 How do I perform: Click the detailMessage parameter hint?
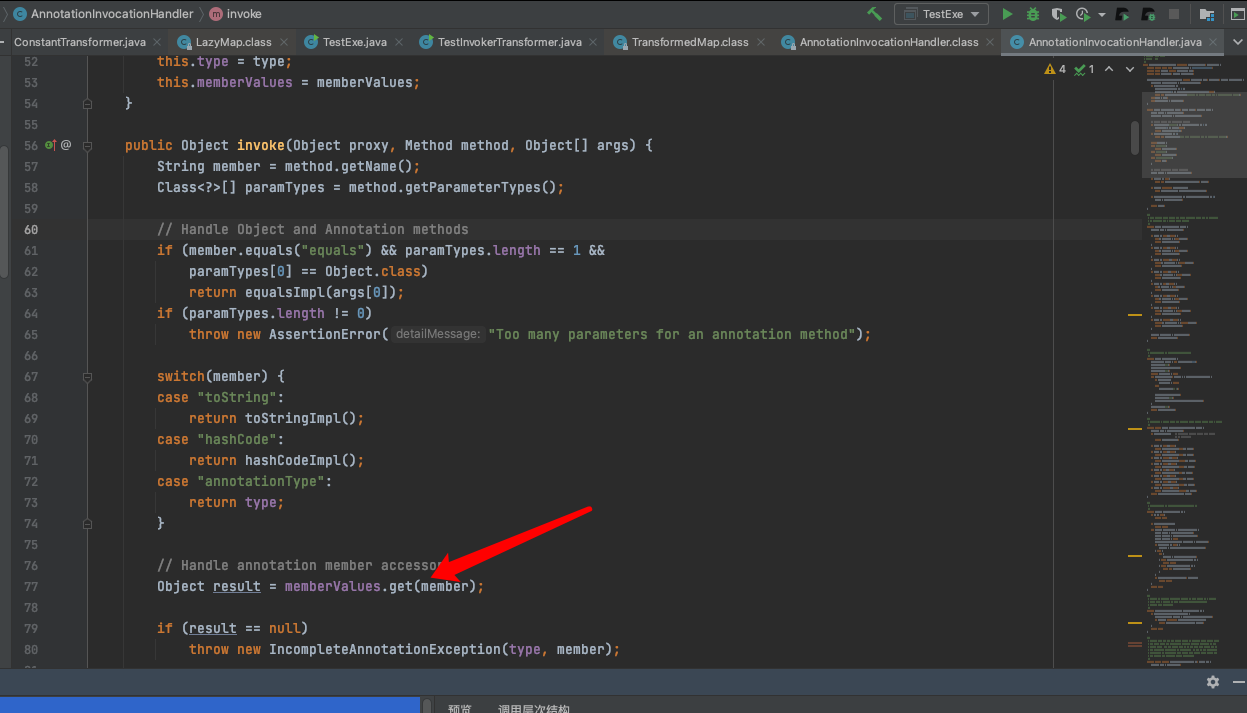tap(438, 334)
